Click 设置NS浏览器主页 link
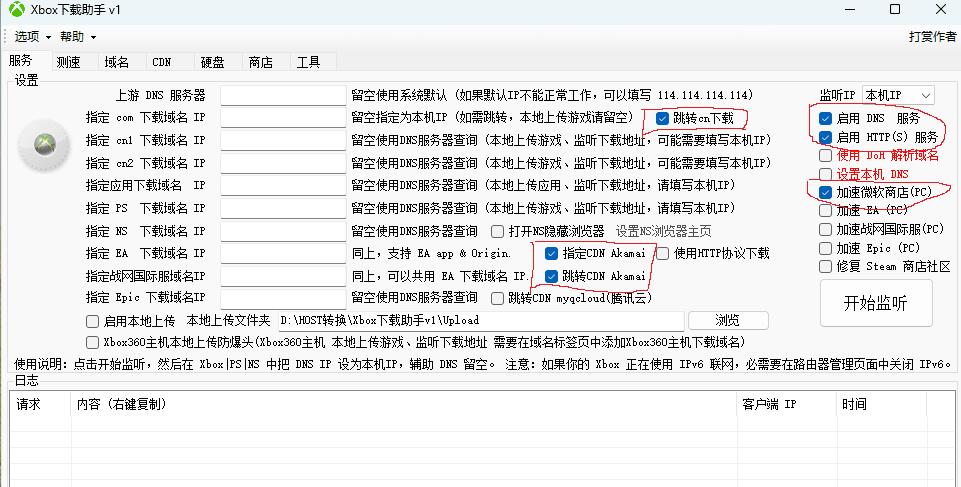The width and height of the screenshot is (961, 487). tap(664, 232)
